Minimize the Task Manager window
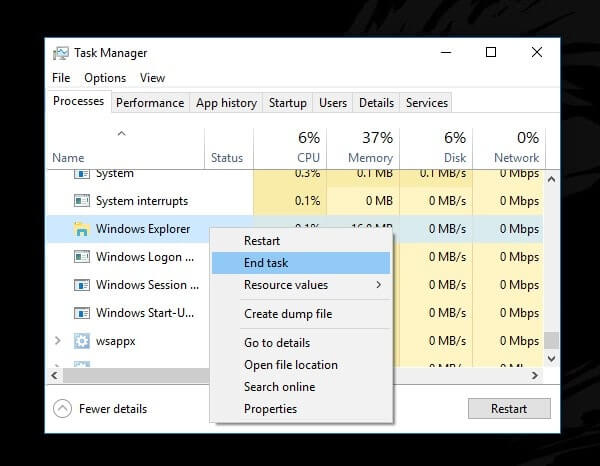Viewport: 600px width, 466px height. [446, 52]
